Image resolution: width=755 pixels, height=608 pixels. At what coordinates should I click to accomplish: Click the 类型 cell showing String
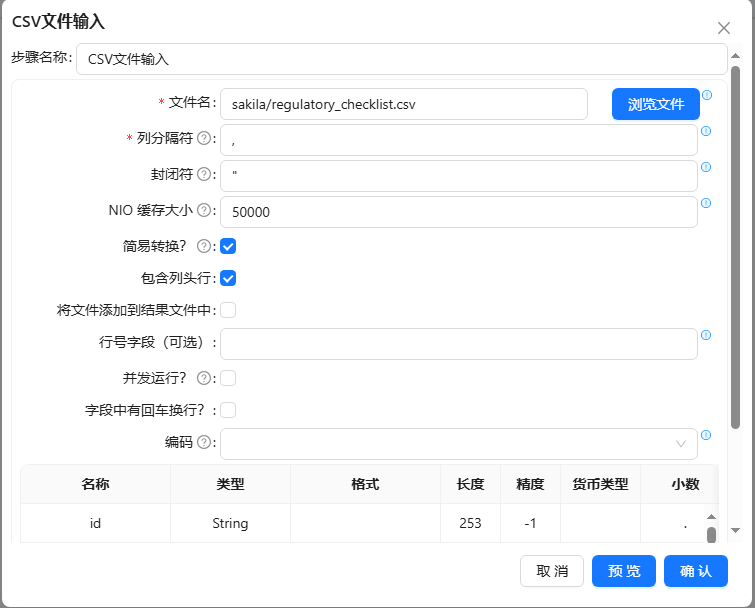click(230, 523)
